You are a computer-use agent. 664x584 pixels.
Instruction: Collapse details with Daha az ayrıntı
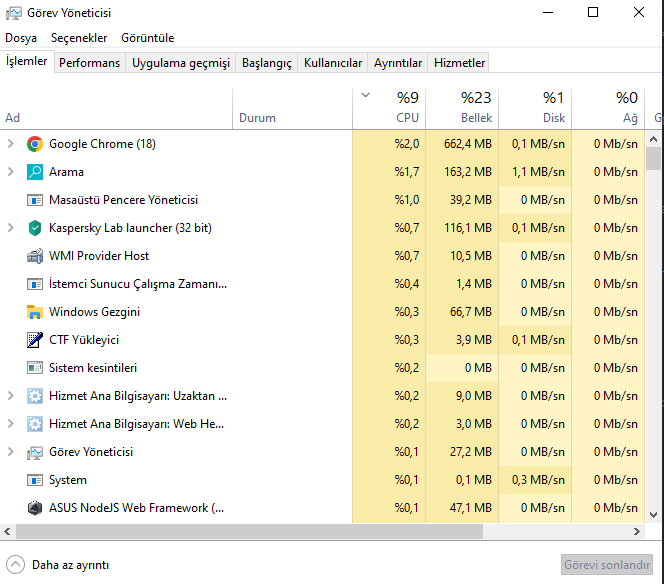point(58,564)
